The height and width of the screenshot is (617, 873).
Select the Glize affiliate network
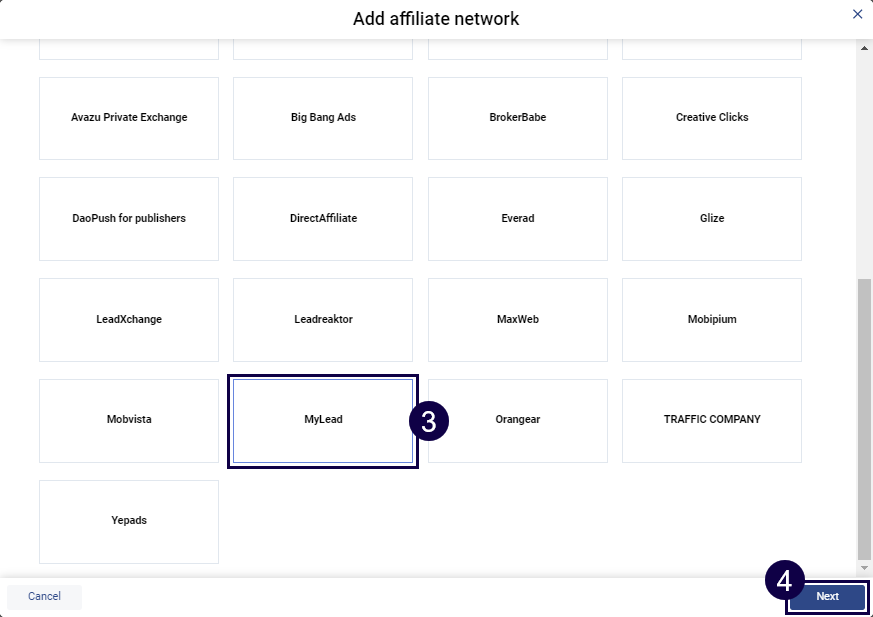(x=712, y=219)
